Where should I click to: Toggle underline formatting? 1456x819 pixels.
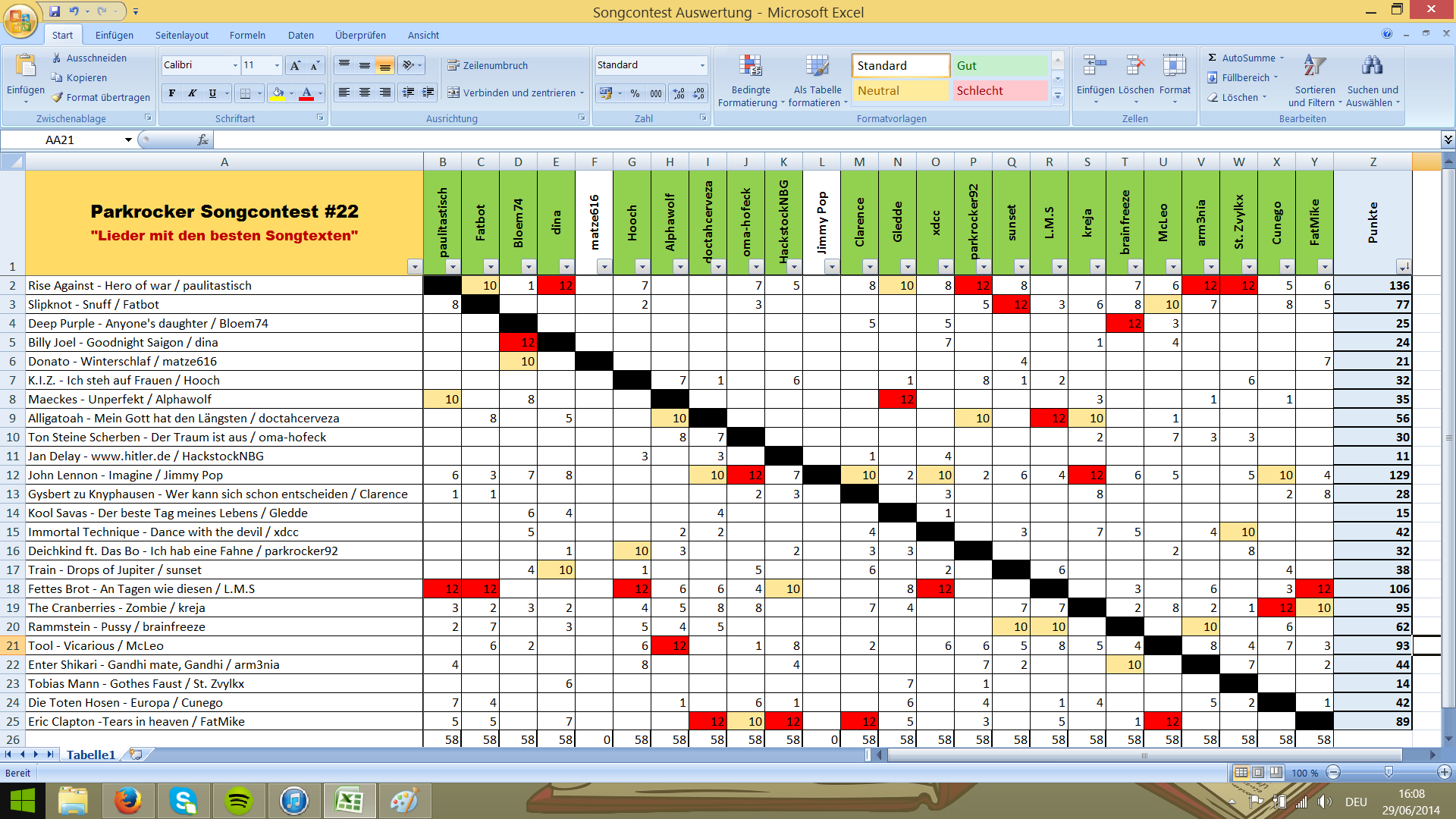(x=212, y=93)
